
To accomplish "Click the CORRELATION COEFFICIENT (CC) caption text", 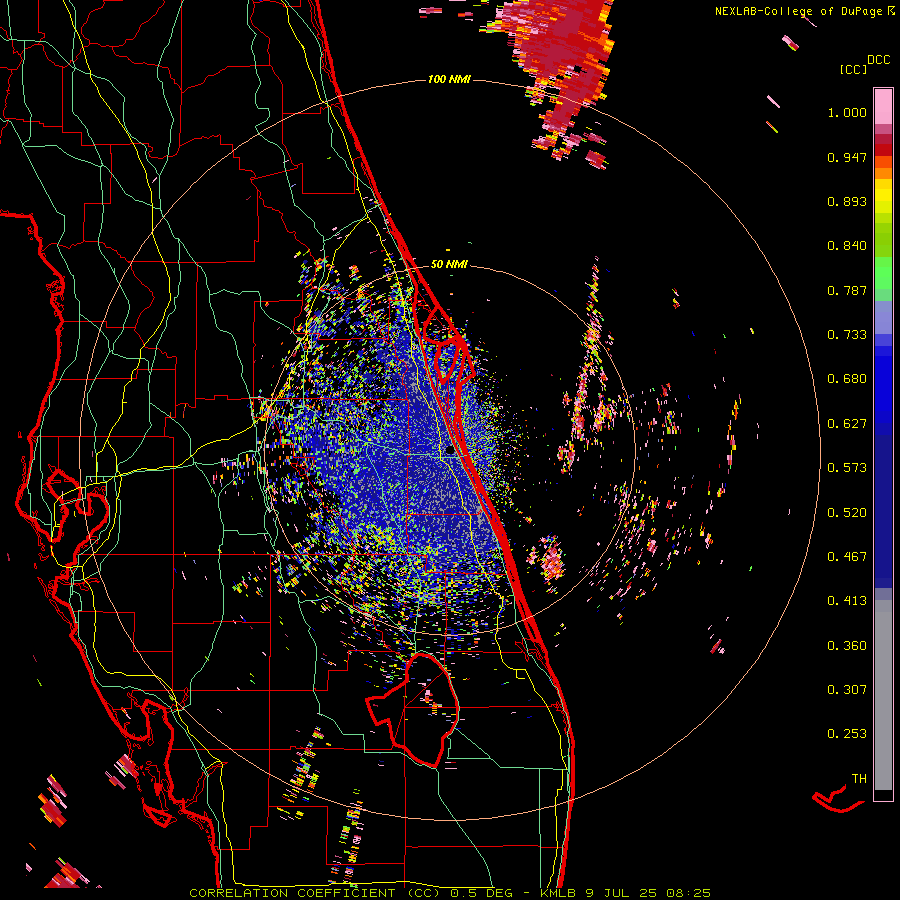I will click(315, 893).
